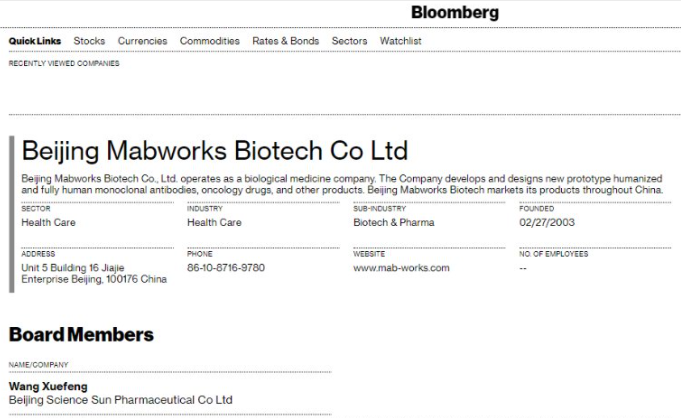The height and width of the screenshot is (418, 681).
Task: Visit www.mab-works.com website link
Action: pos(401,268)
